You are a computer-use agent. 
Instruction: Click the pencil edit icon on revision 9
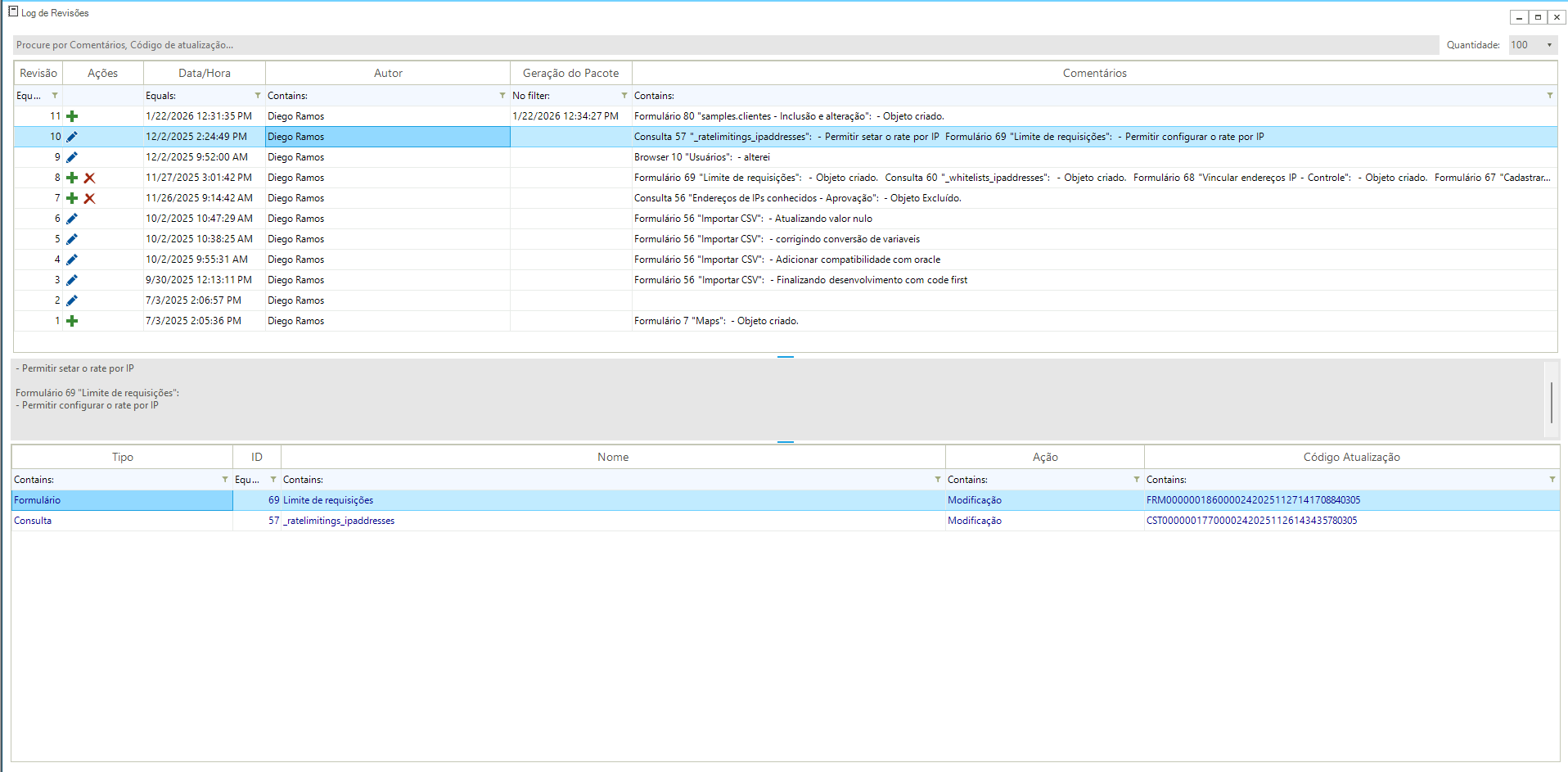(x=72, y=157)
